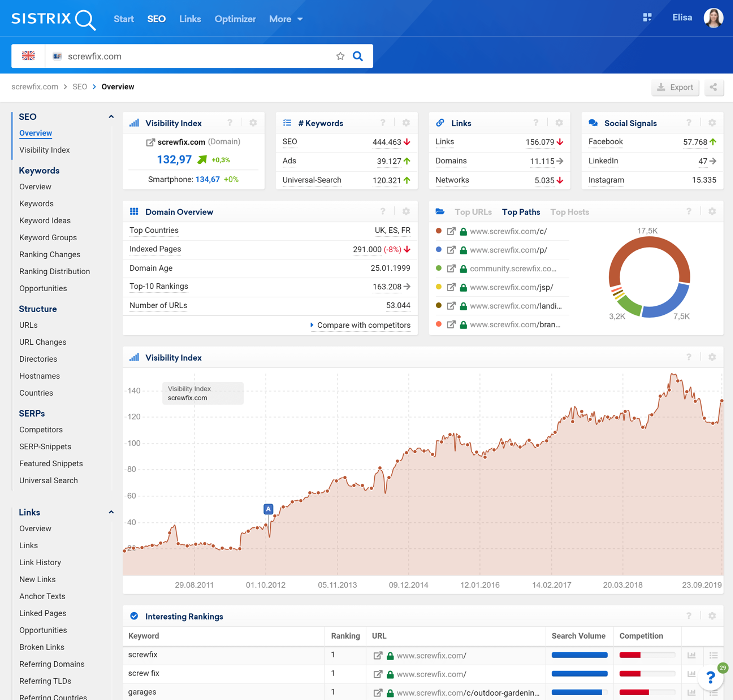This screenshot has height=700, width=733.
Task: Open Social Signals box settings gear
Action: (x=712, y=123)
